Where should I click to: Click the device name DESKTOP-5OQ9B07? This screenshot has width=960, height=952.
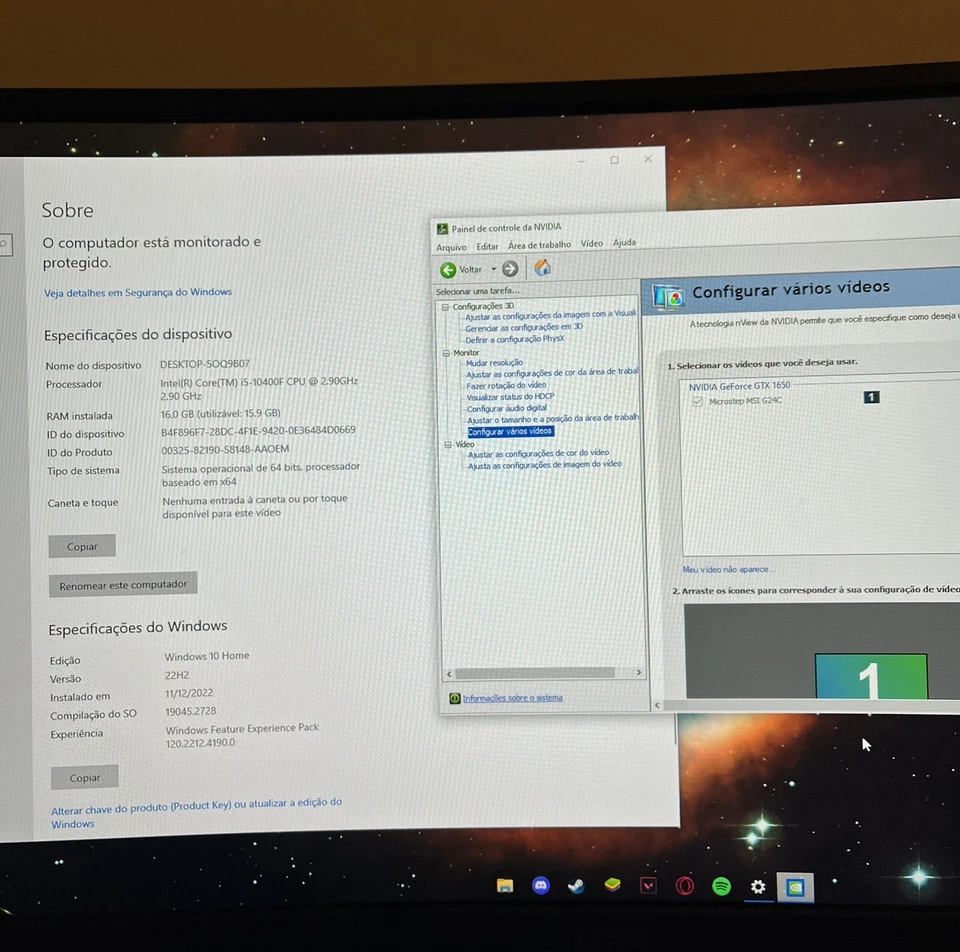(x=204, y=364)
